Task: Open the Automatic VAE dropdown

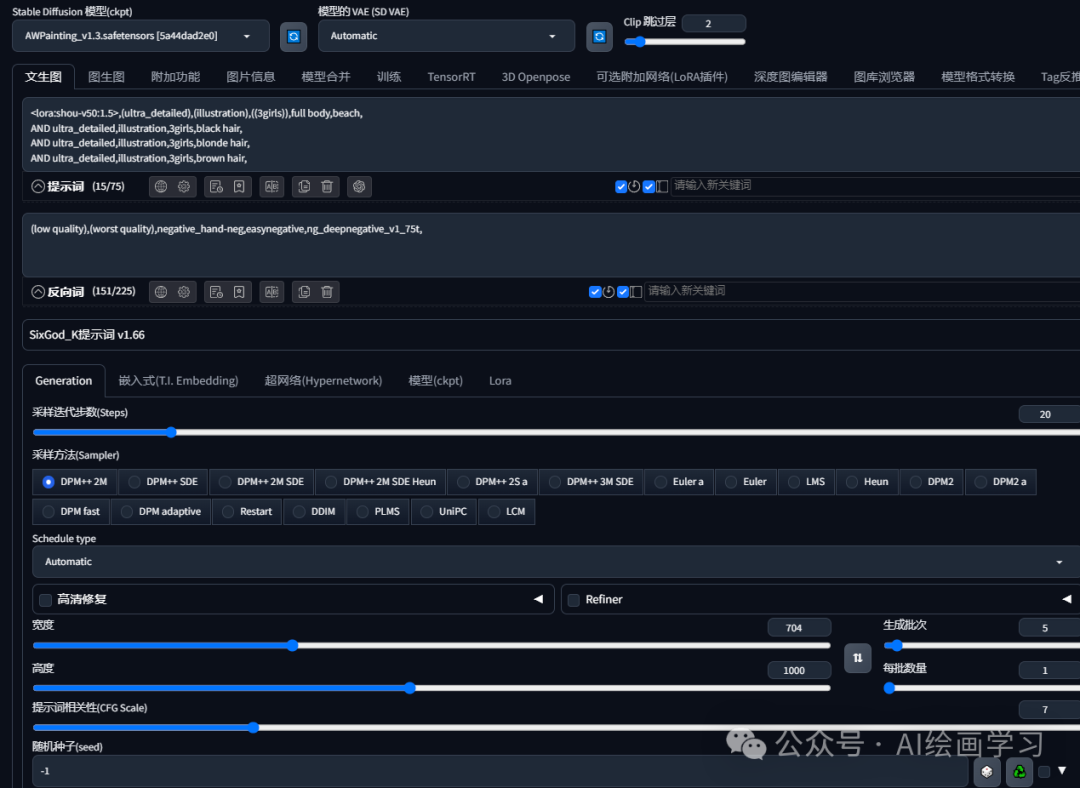Action: pos(445,36)
